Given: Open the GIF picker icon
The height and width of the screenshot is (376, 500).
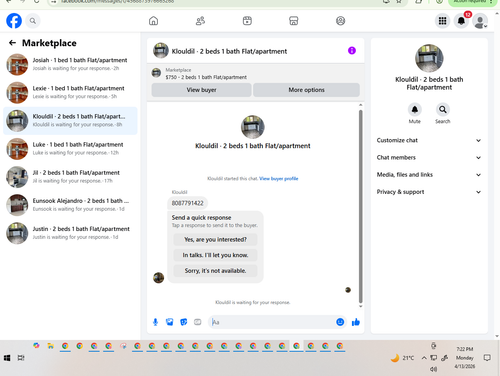Looking at the screenshot, I should tap(198, 322).
